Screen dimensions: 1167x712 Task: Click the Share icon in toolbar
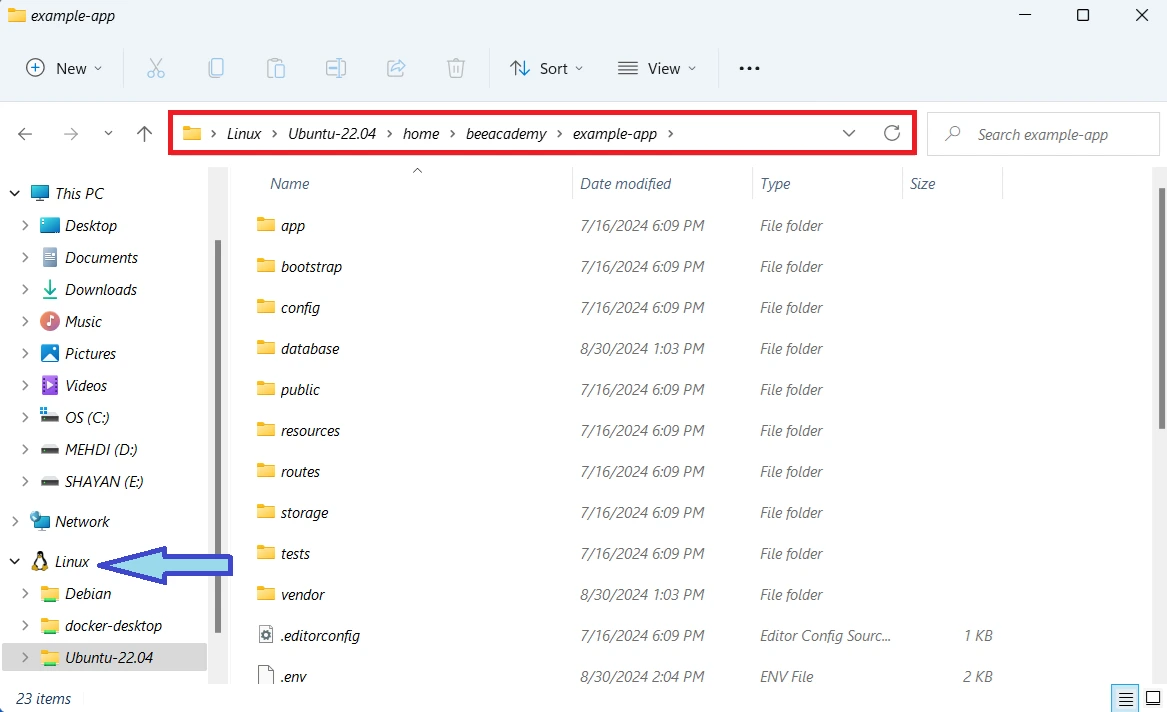[396, 68]
